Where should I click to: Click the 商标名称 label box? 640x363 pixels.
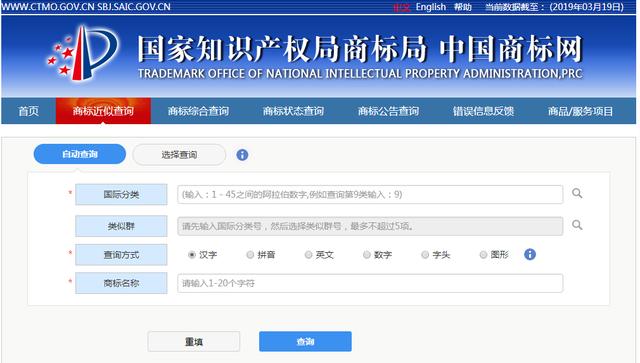pos(121,283)
